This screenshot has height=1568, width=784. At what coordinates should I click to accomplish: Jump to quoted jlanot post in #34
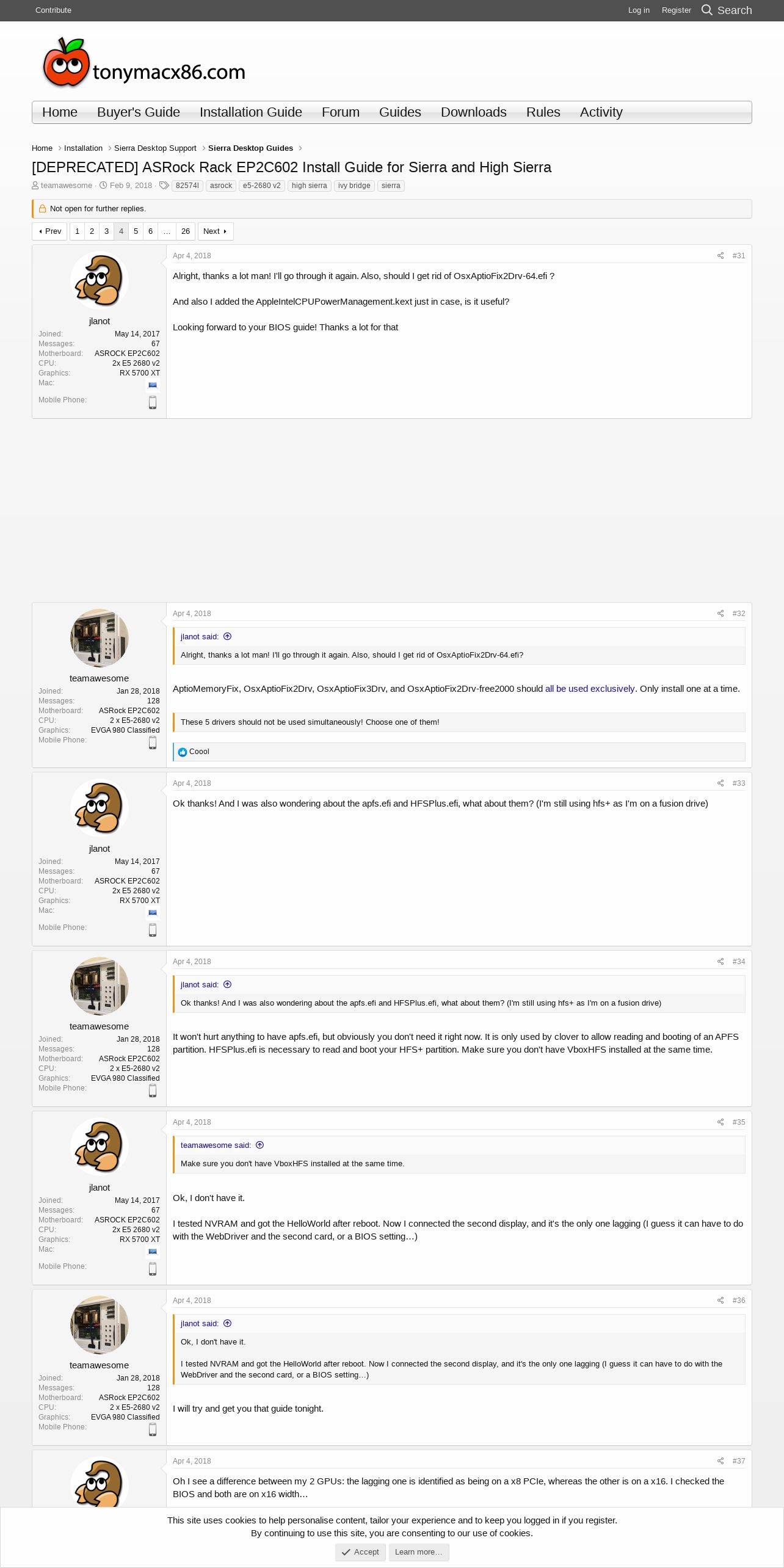(x=228, y=984)
